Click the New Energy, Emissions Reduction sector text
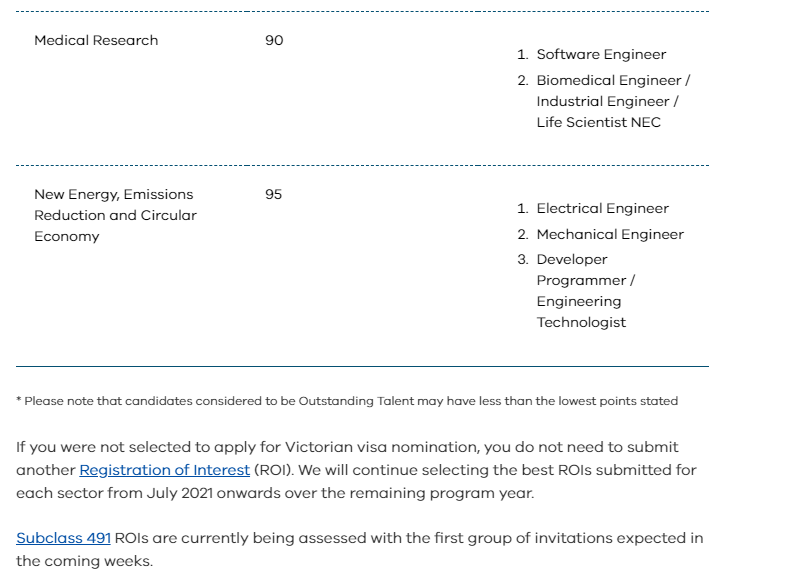 113,195
